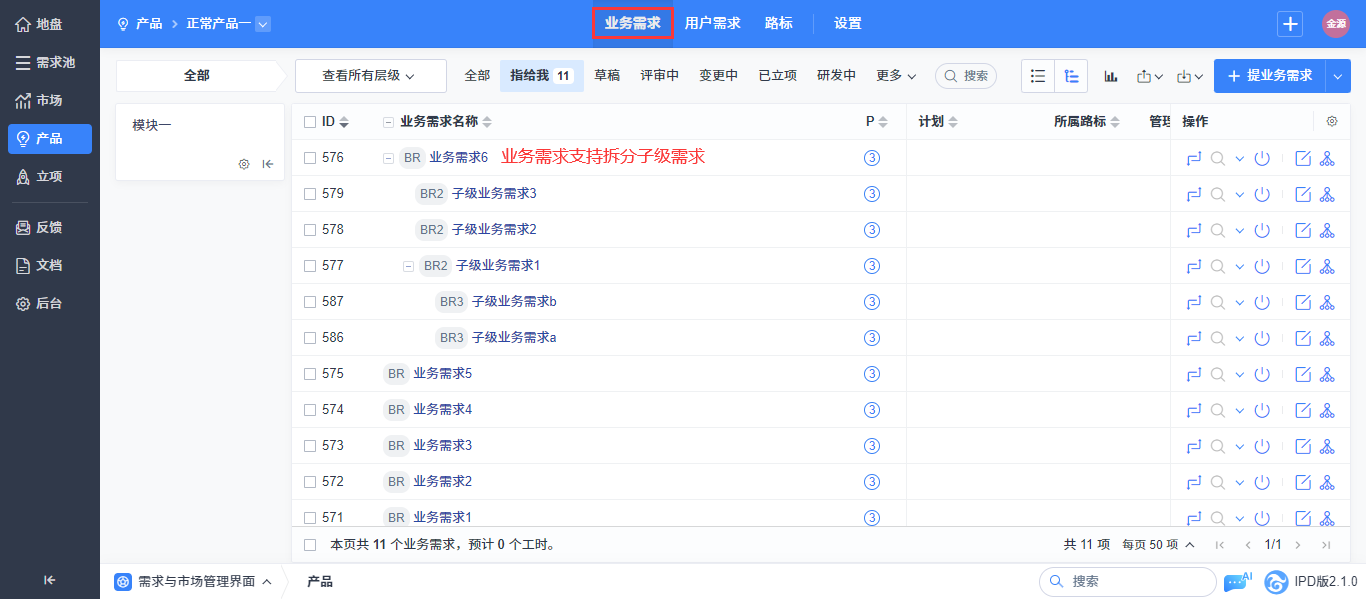Click the 产品 breadcrumb link in header
The image size is (1366, 599).
click(x=149, y=24)
